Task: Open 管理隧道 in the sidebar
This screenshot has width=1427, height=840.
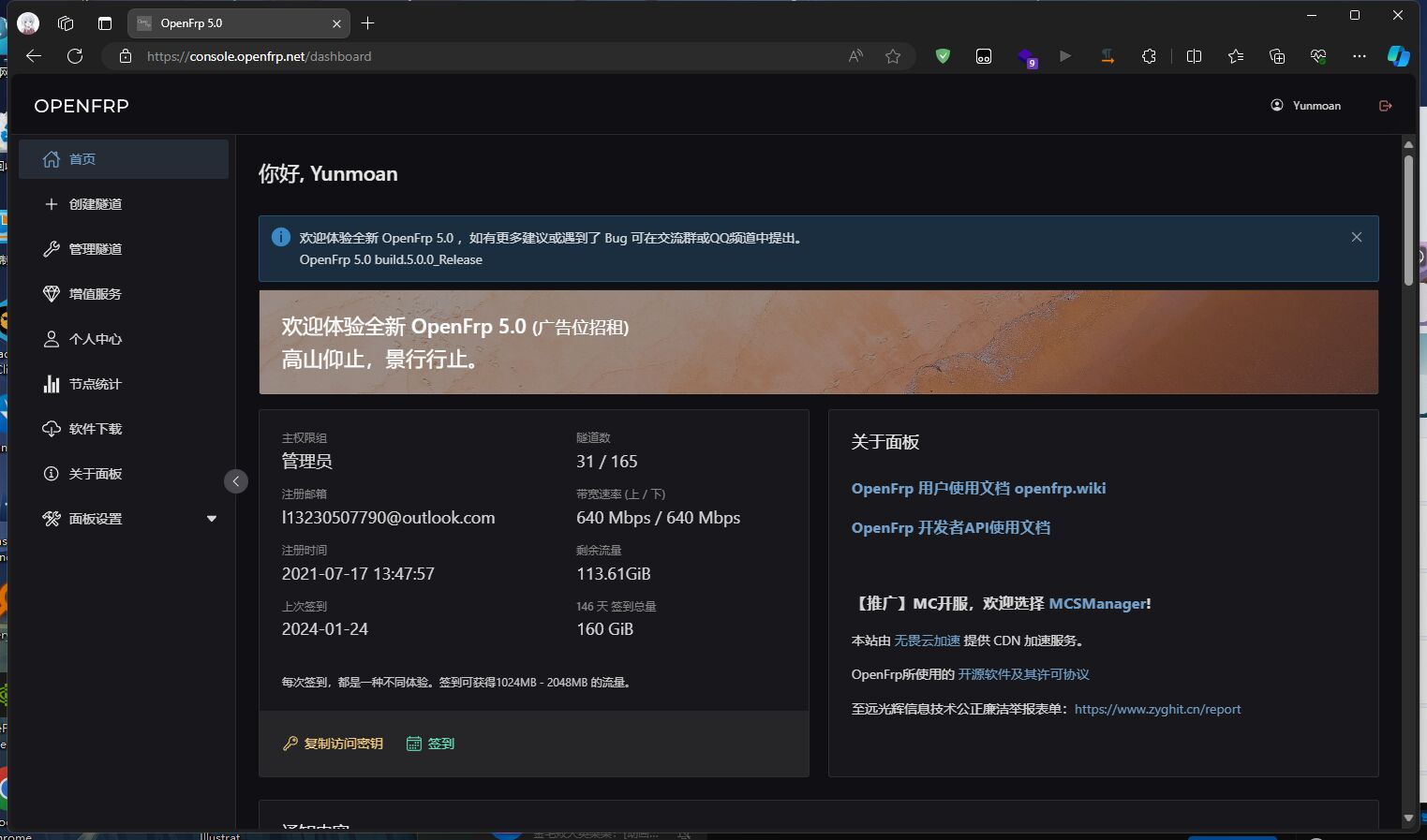Action: coord(123,249)
